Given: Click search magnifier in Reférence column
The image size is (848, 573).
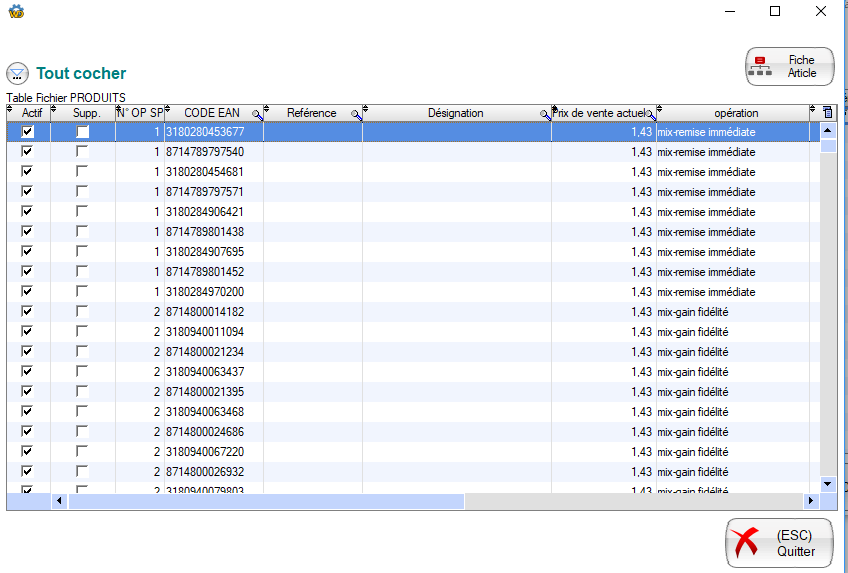Looking at the screenshot, I should (x=355, y=115).
